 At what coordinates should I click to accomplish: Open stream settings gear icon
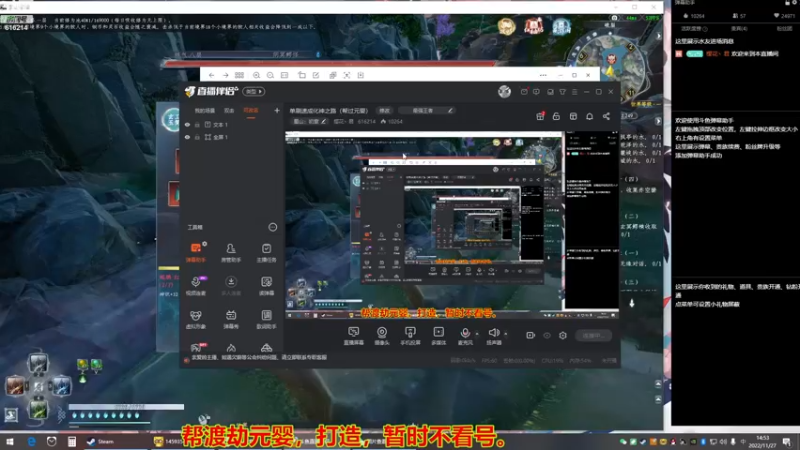click(x=563, y=335)
